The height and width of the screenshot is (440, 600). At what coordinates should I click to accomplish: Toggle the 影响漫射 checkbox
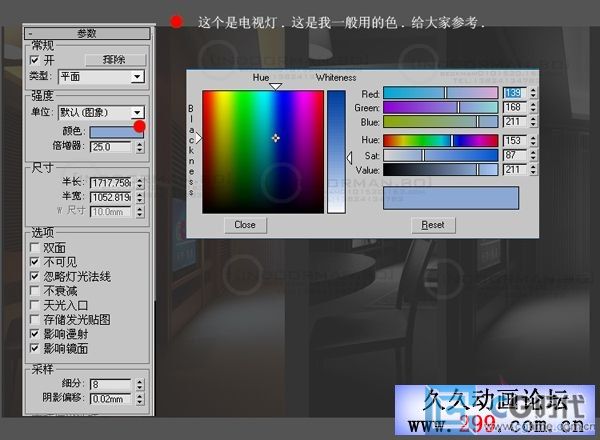pos(34,334)
